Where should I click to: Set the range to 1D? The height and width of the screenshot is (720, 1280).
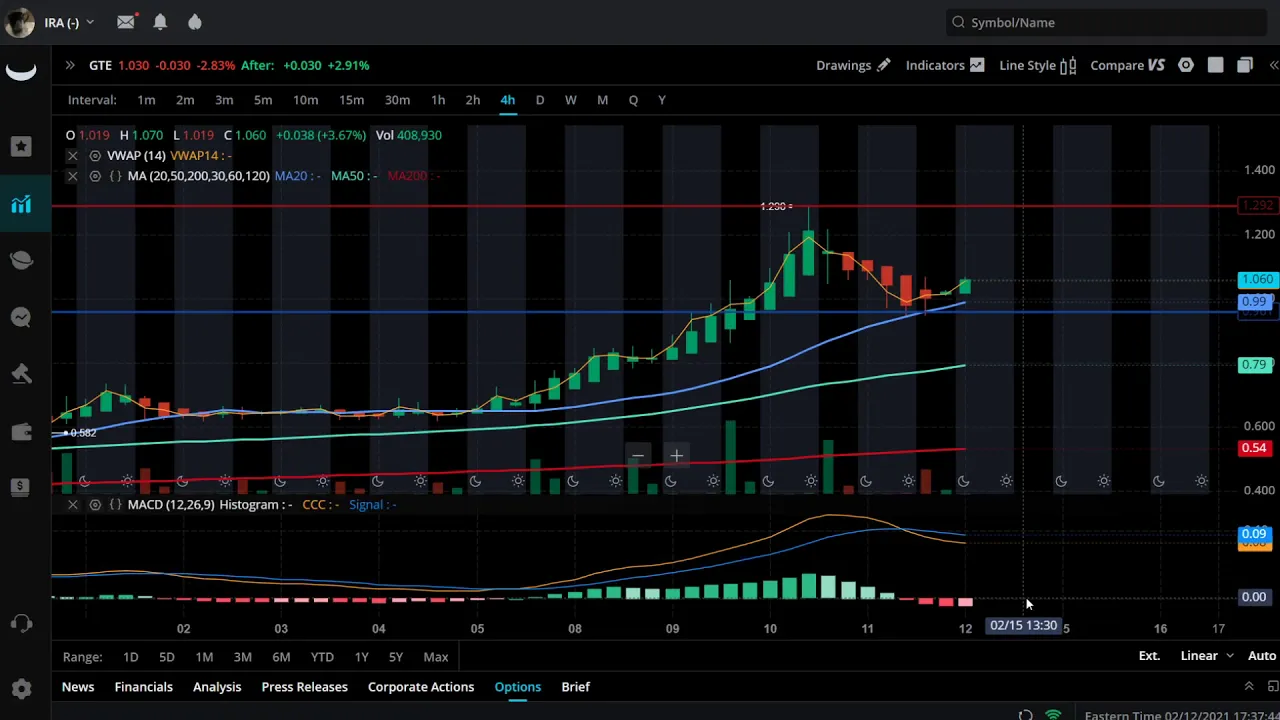pos(130,657)
